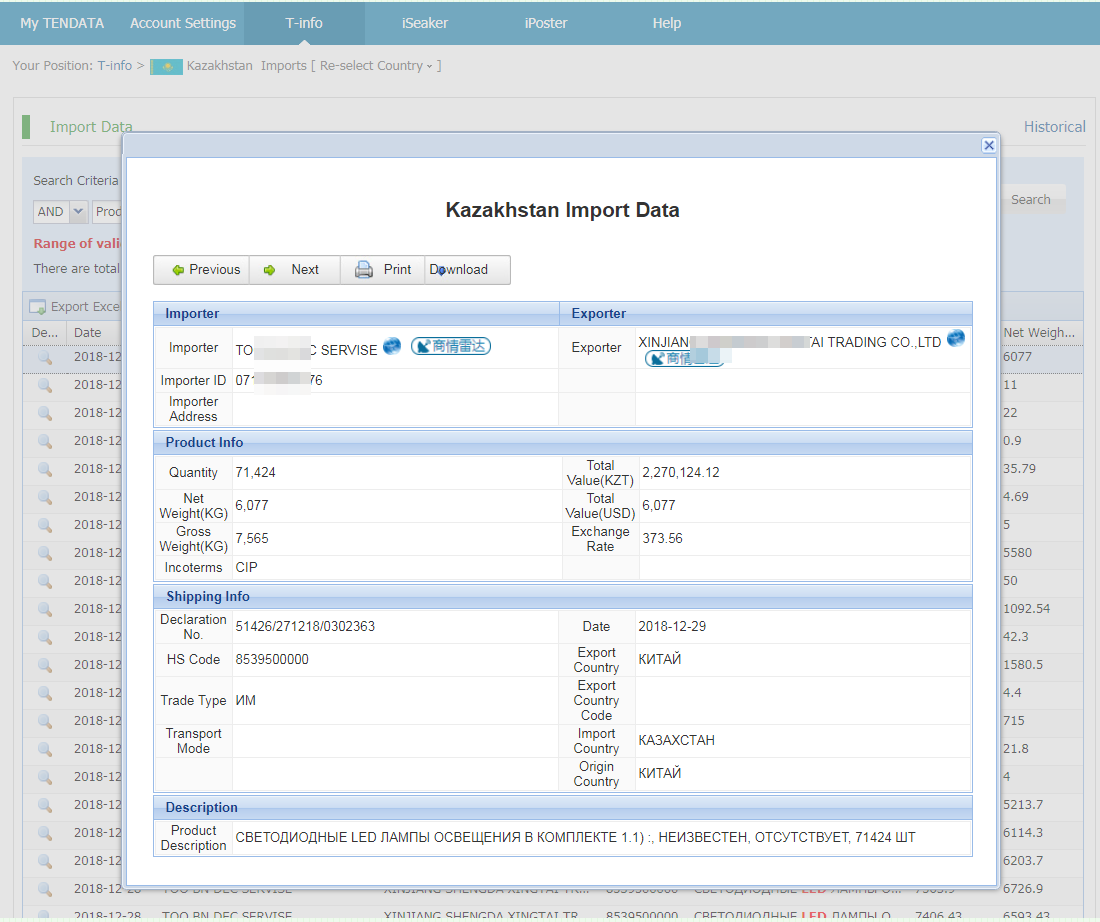Select the iPoster tab
The image size is (1100, 922).
546,23
